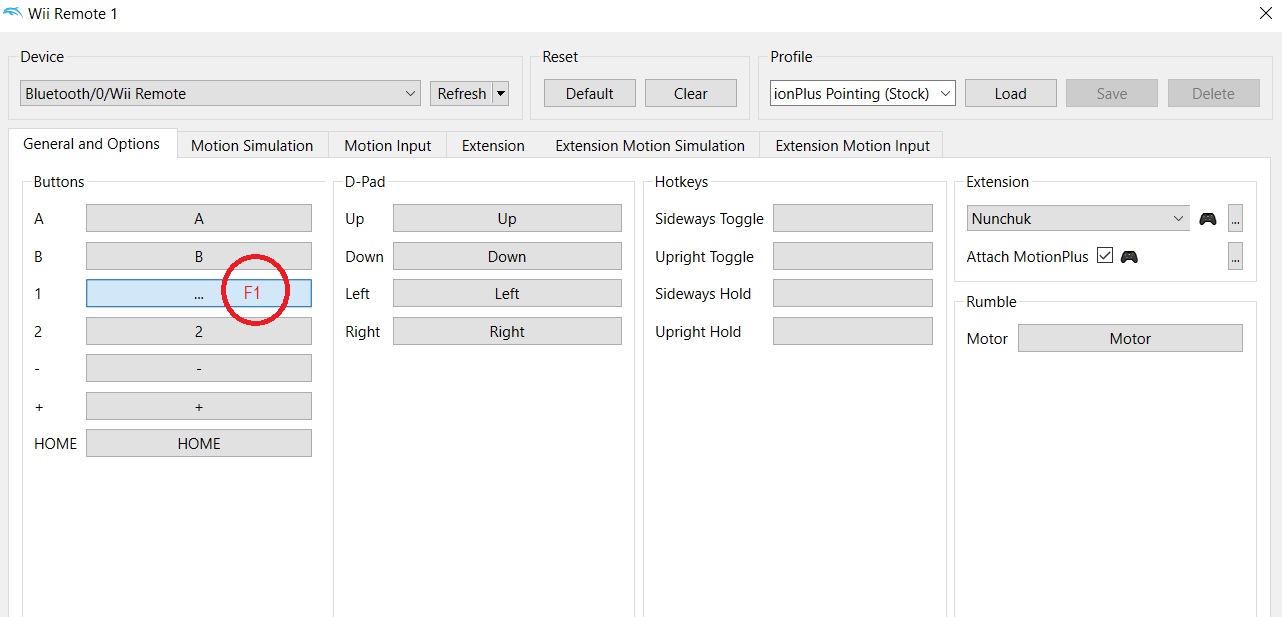Click the highlighted button 1 mapping field
1282x617 pixels.
point(199,293)
